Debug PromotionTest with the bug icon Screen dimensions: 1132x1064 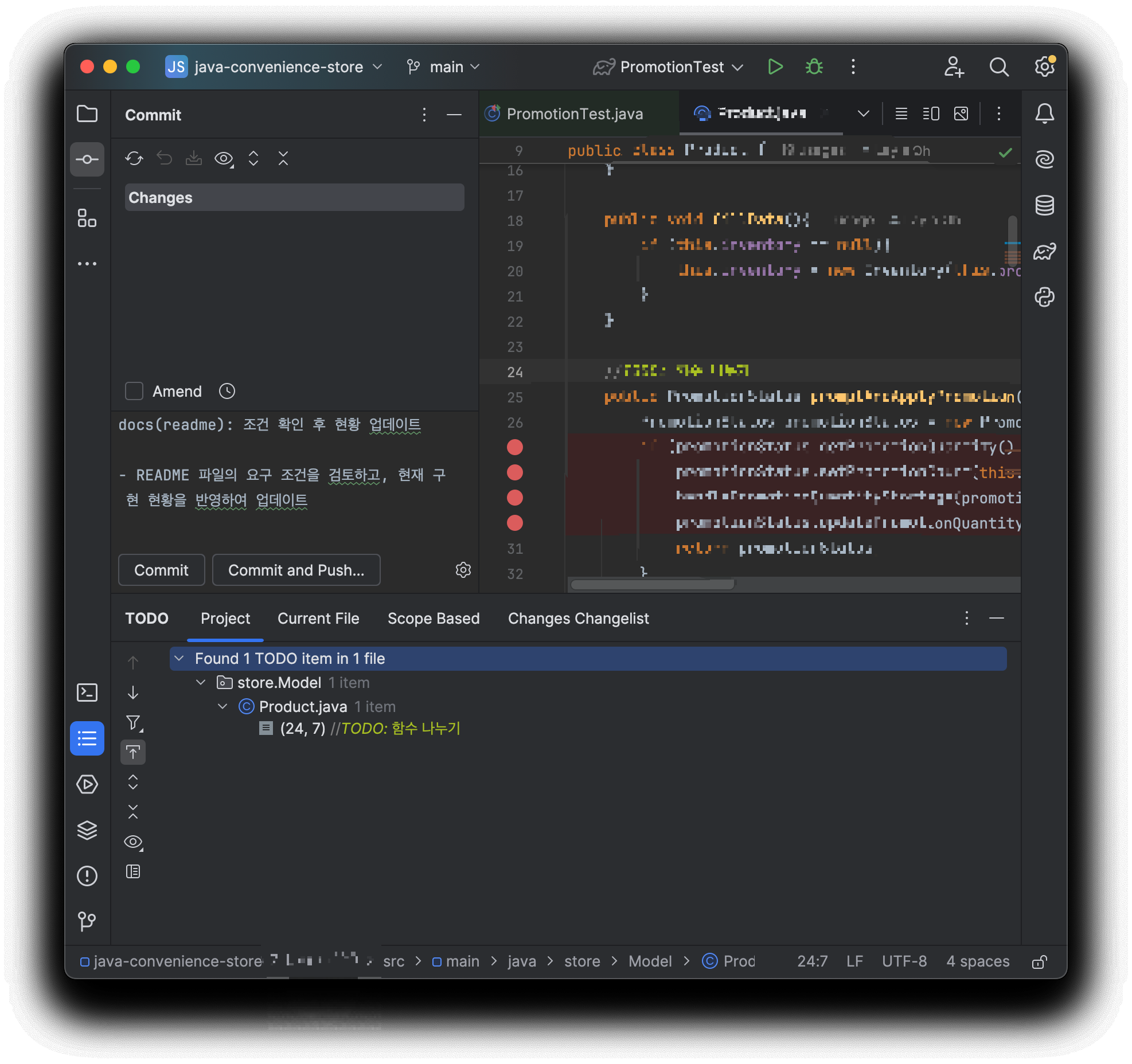(x=814, y=67)
